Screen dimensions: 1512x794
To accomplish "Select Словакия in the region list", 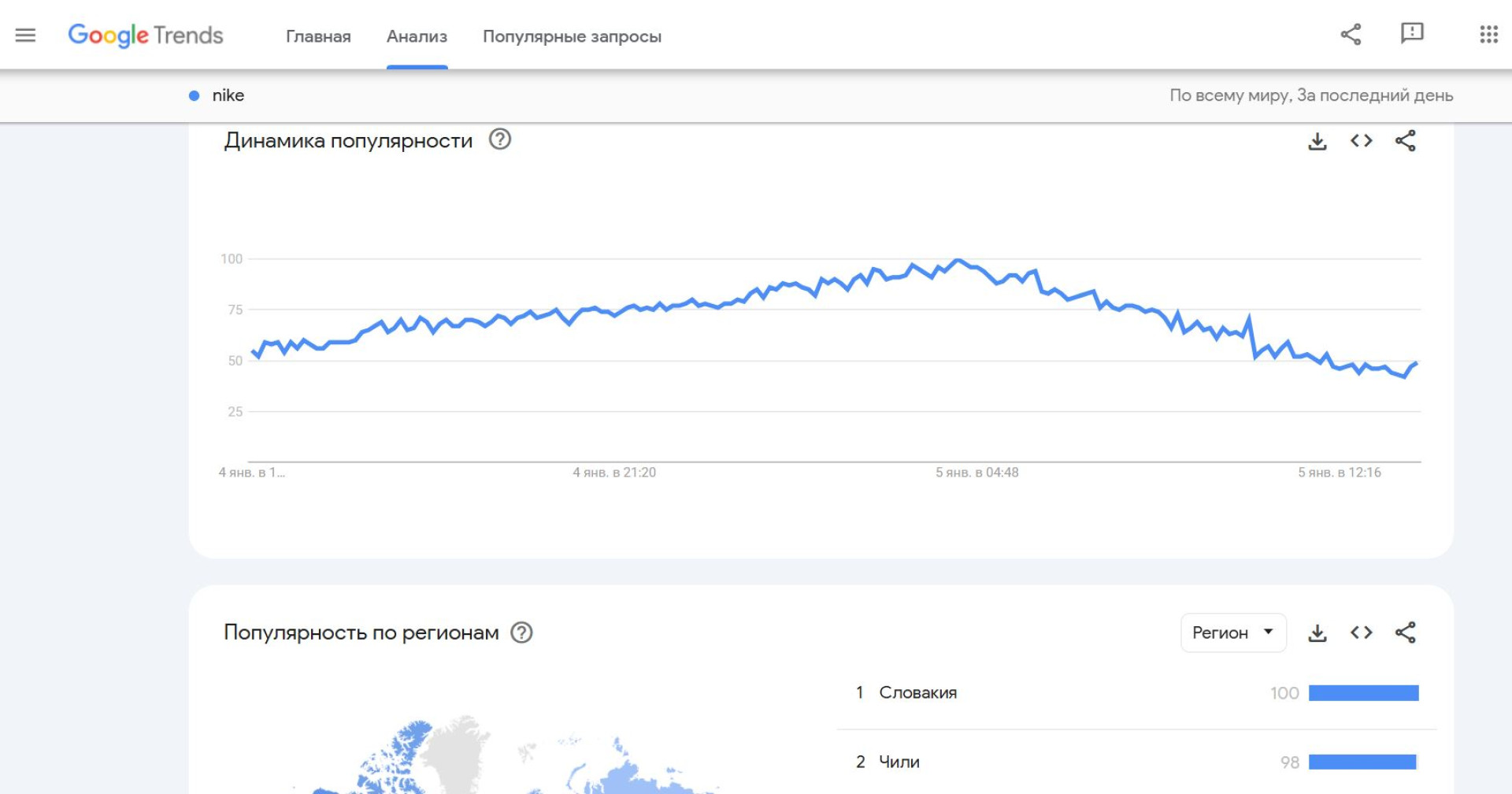I will (918, 693).
